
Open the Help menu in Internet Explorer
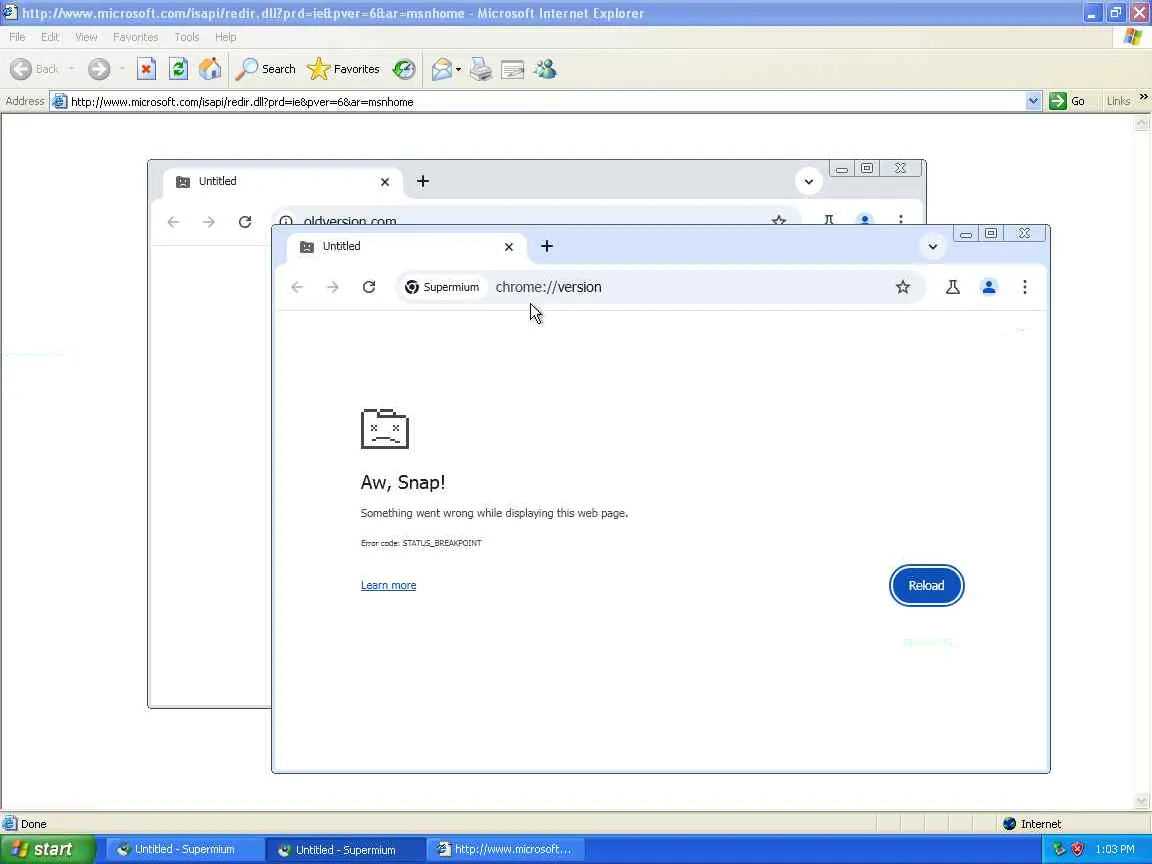(226, 37)
